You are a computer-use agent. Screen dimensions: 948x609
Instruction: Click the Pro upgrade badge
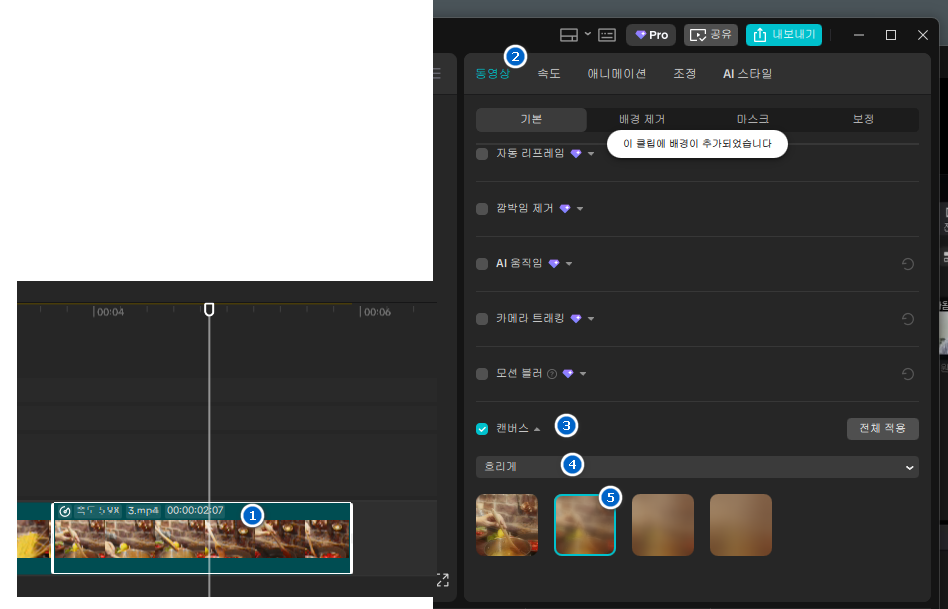(651, 35)
